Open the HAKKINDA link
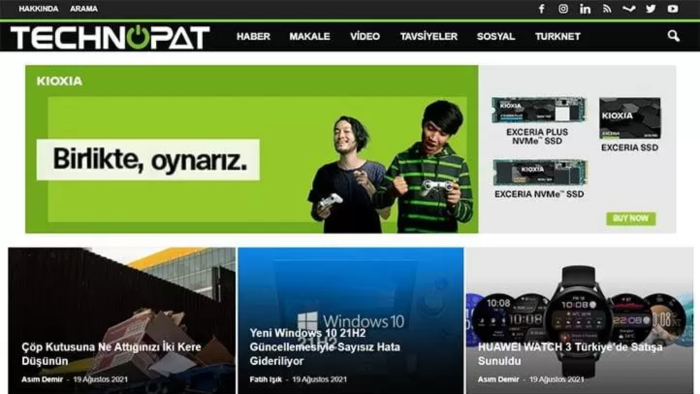700x394 pixels. tap(38, 9)
